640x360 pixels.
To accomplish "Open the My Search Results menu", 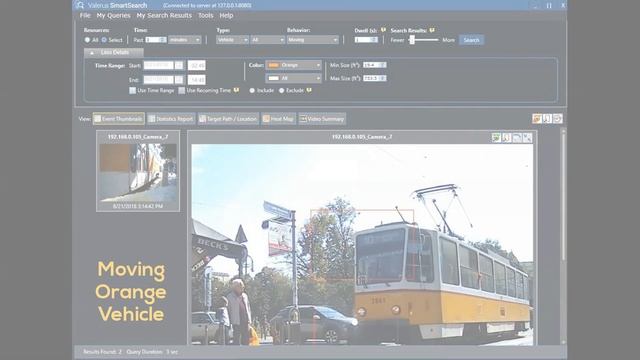I will pos(164,16).
